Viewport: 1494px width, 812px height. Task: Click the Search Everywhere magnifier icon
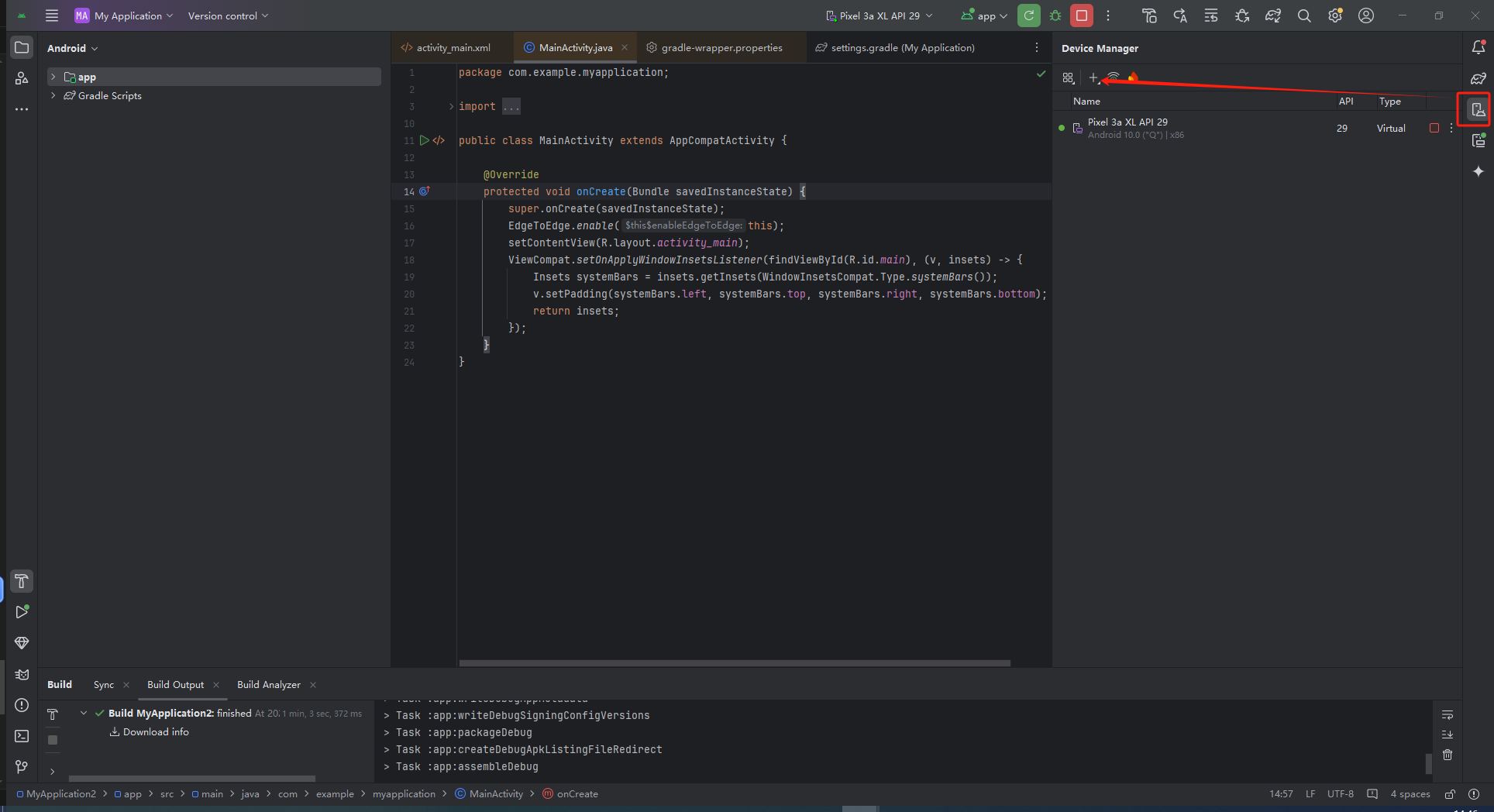click(x=1304, y=15)
